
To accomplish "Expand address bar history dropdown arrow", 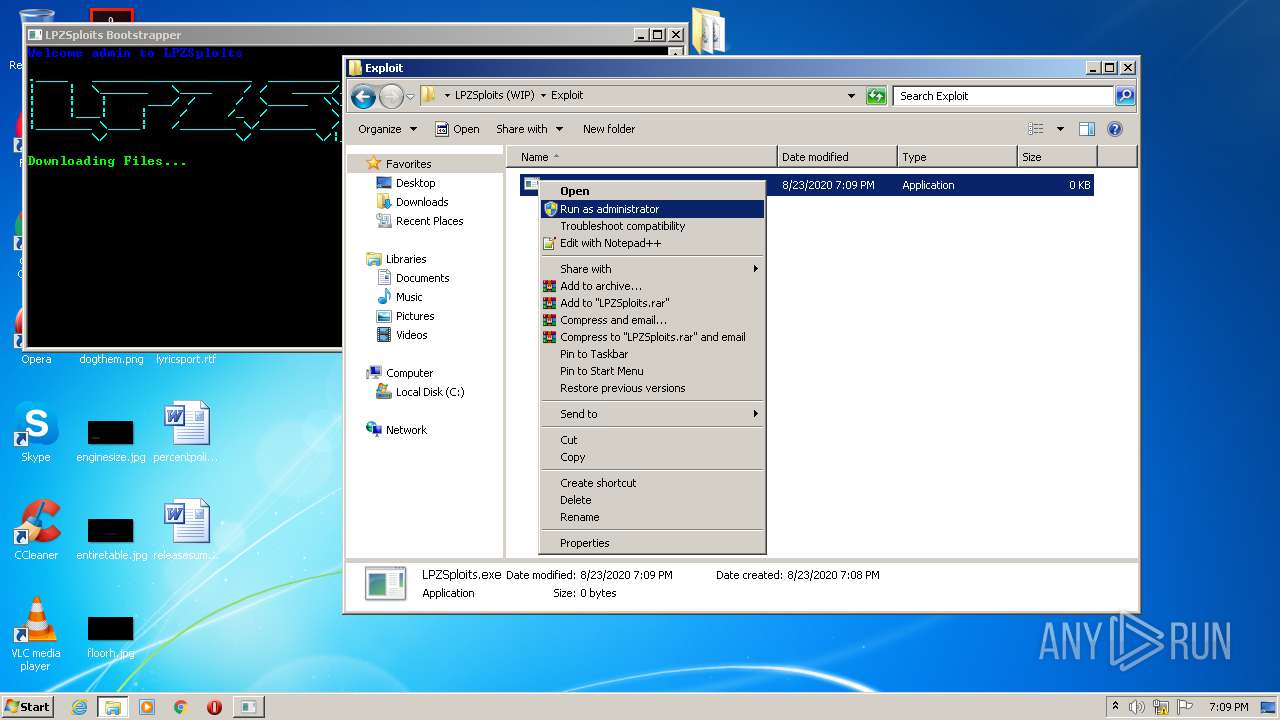I will point(851,96).
